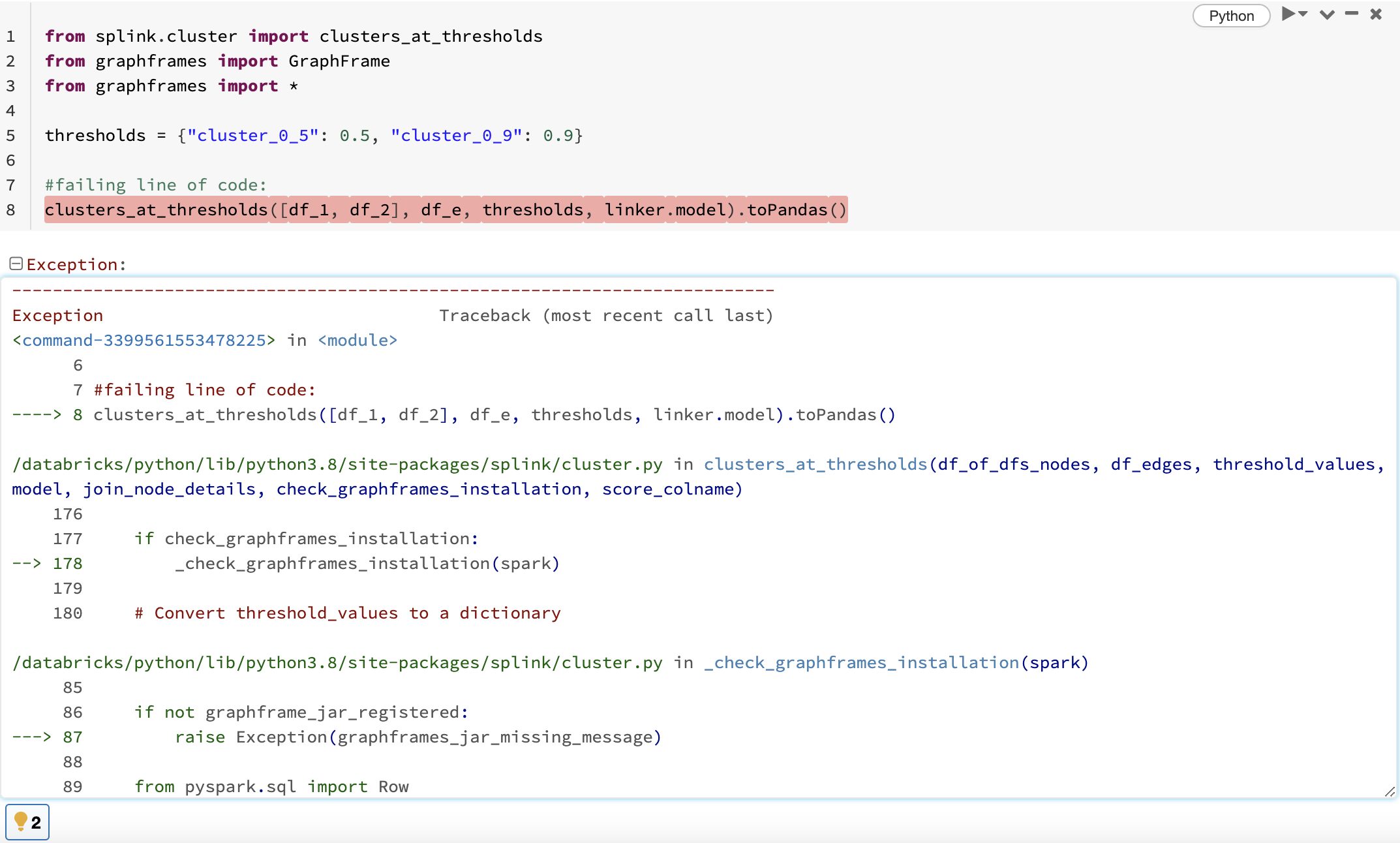Select the thresholds dictionary text on line 5
Viewport: 1400px width, 843px height.
click(x=313, y=135)
